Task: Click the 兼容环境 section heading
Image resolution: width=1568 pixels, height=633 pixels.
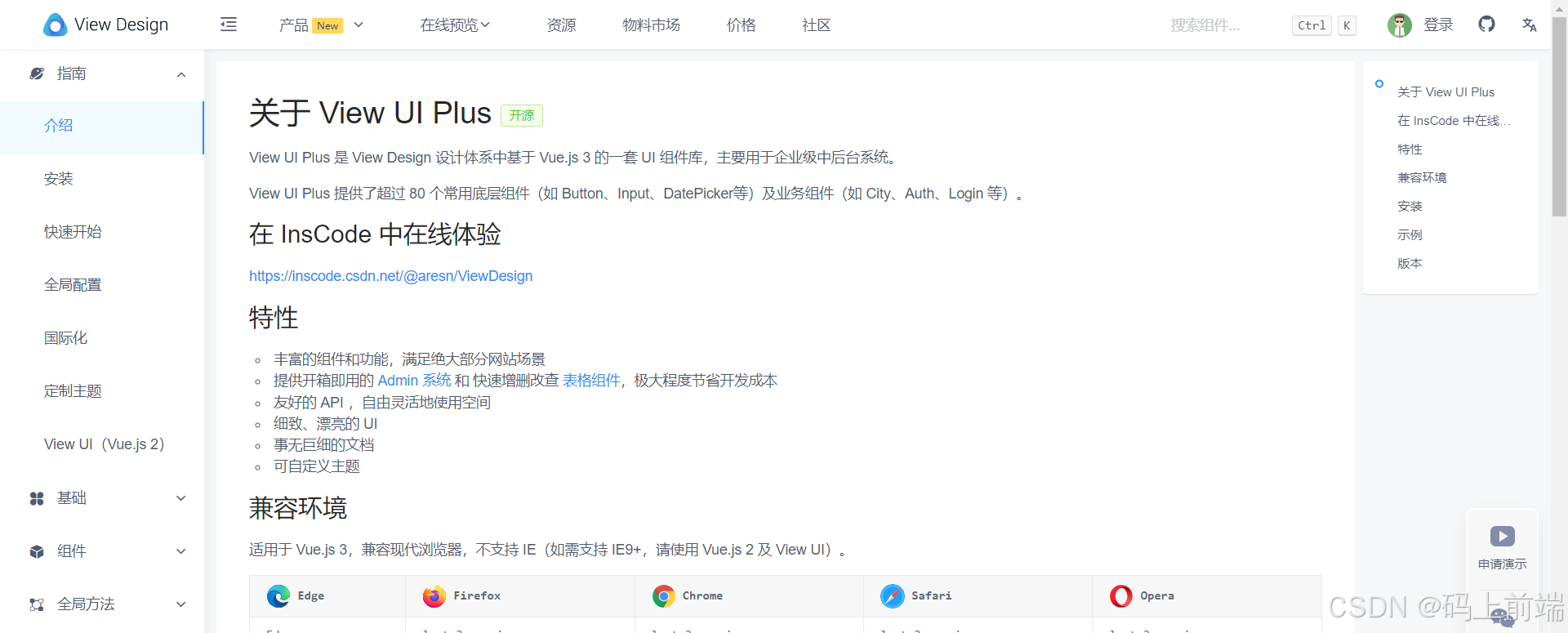Action: pos(298,509)
